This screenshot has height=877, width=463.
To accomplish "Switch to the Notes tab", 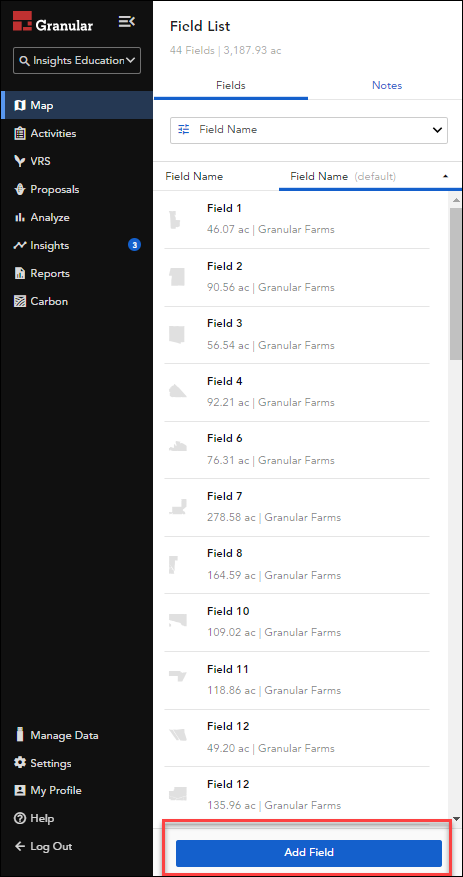I will 387,86.
